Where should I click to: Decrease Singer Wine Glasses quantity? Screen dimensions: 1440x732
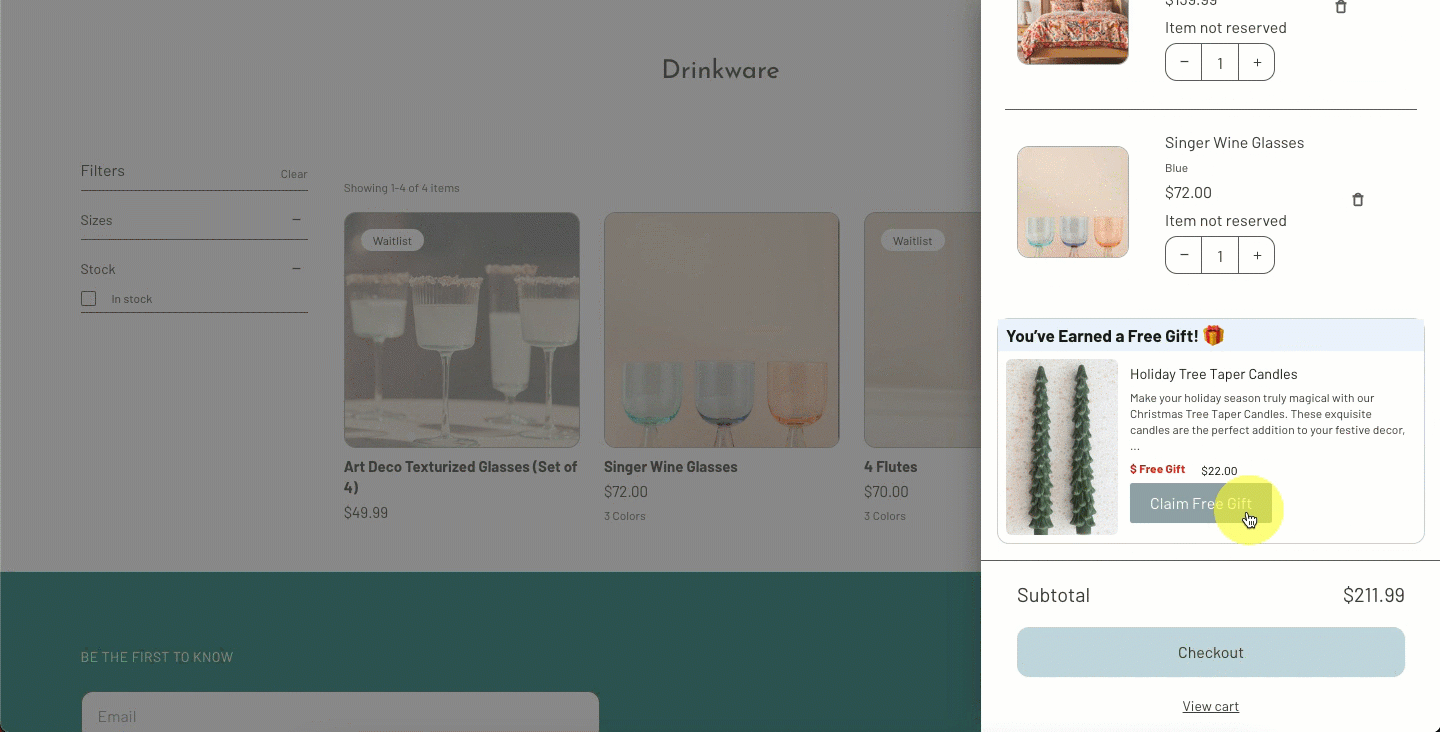[1184, 255]
